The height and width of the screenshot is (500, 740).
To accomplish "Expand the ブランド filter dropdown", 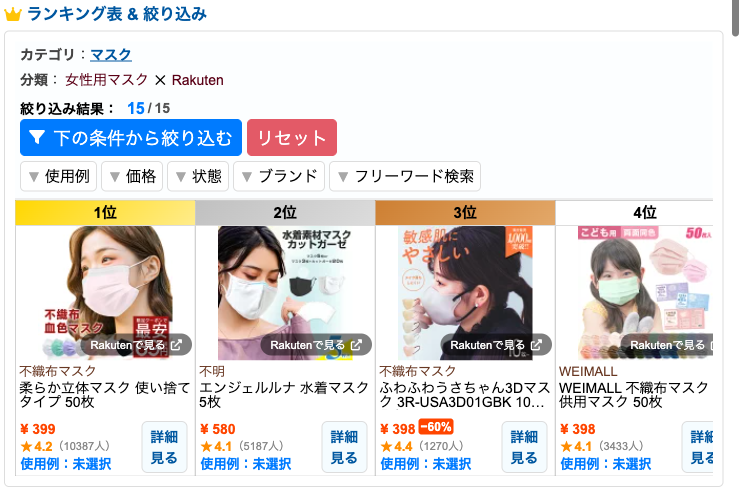I will coord(279,176).
